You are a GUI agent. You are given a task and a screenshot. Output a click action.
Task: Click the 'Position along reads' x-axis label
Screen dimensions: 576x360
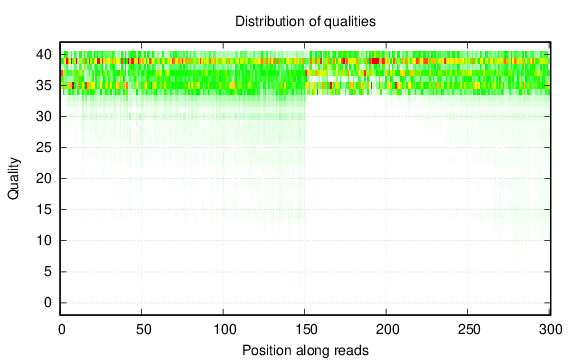[305, 350]
